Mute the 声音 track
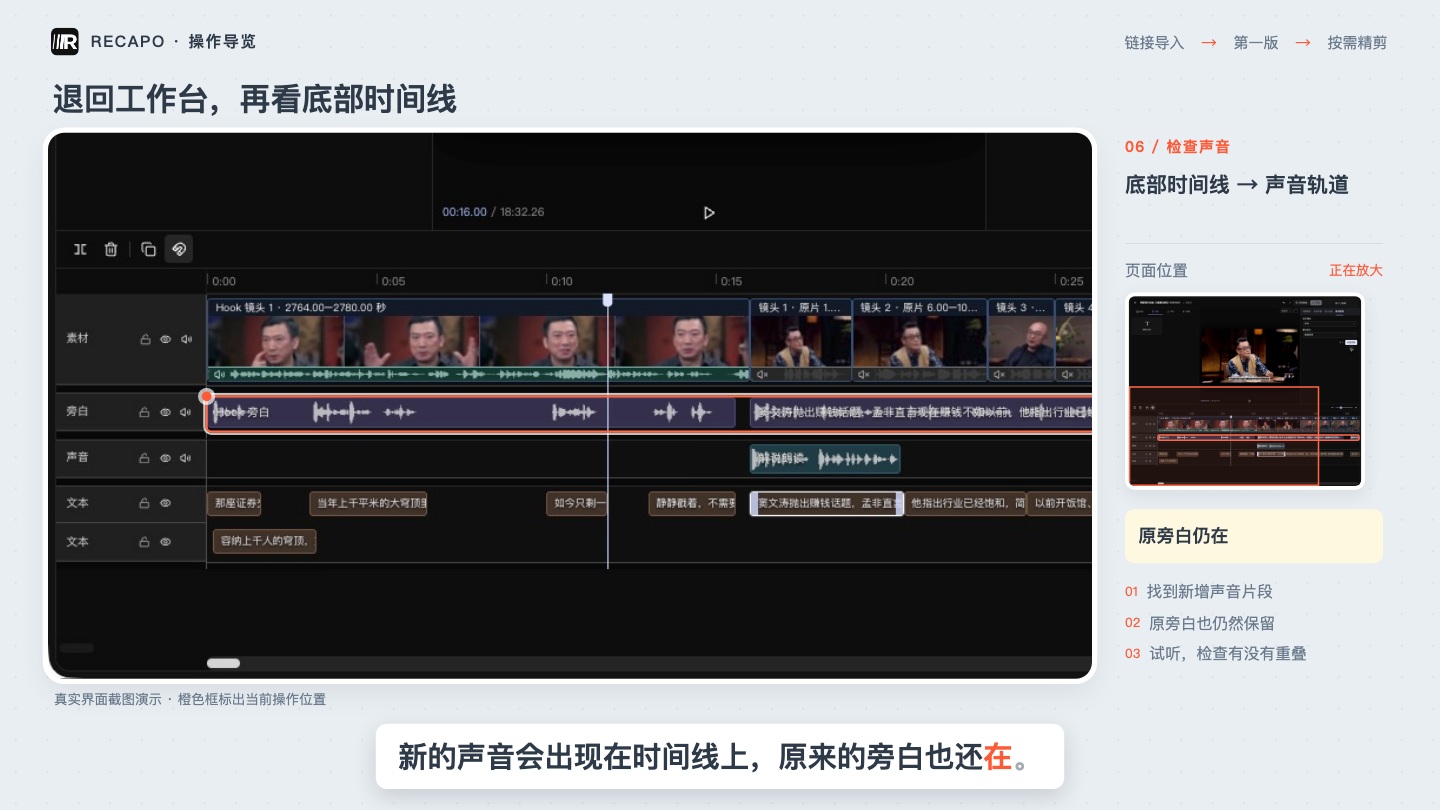Screen dimensions: 1440x810 (186, 458)
